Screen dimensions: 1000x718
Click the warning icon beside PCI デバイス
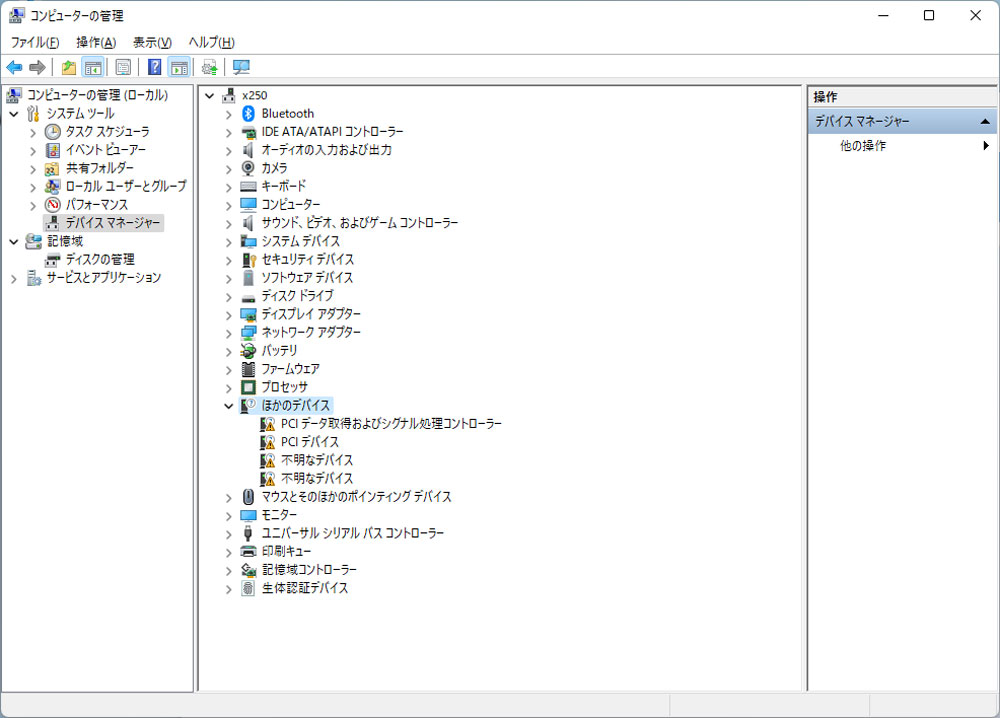(x=268, y=442)
